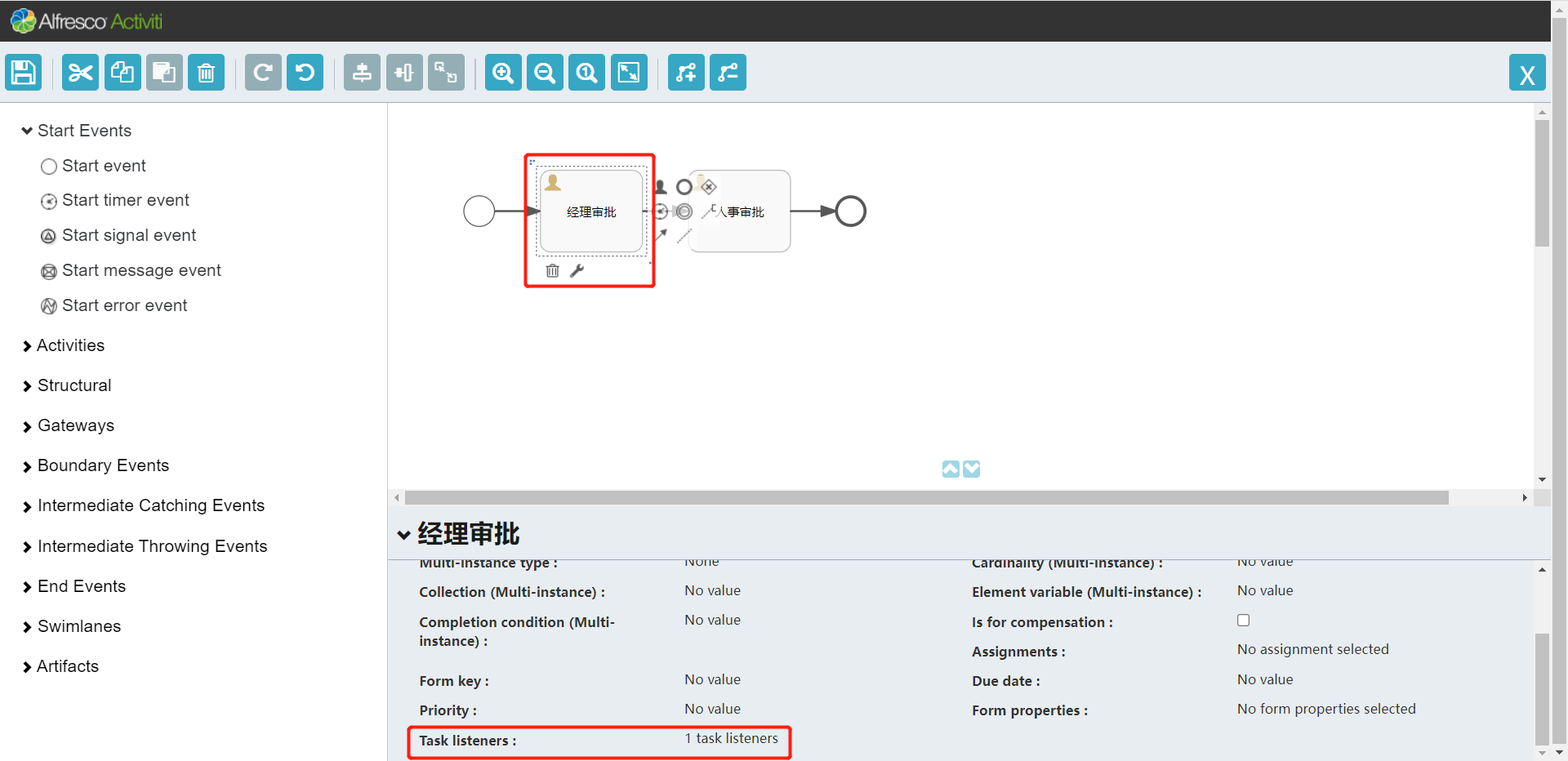Undo the last action
The height and width of the screenshot is (761, 1568).
(304, 72)
